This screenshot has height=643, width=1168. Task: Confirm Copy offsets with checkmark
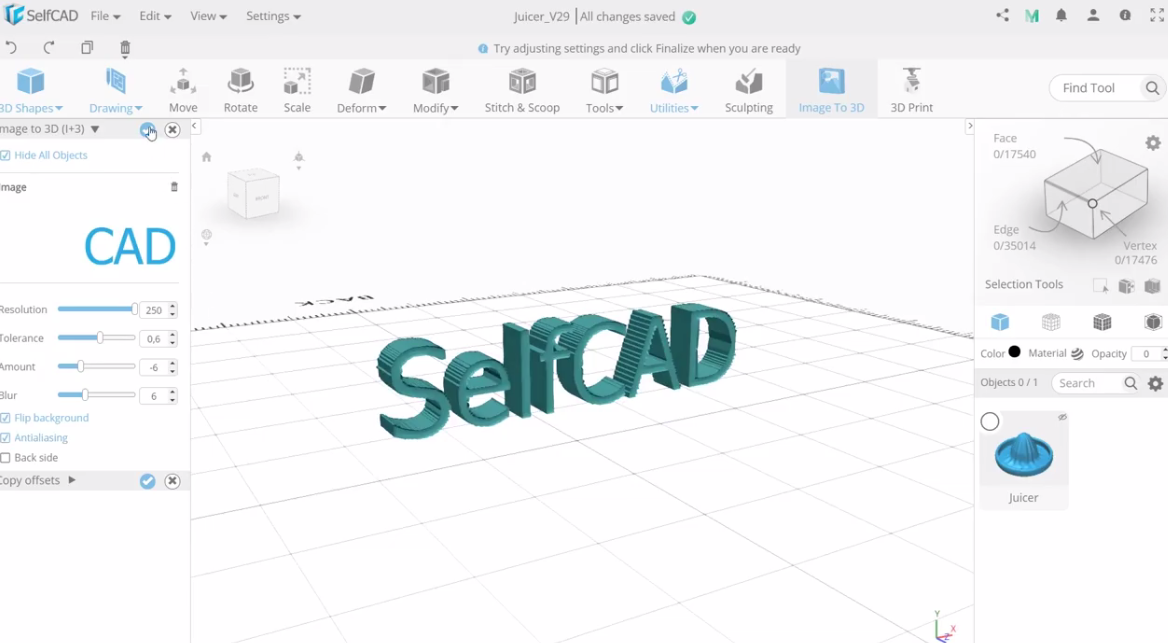click(147, 481)
